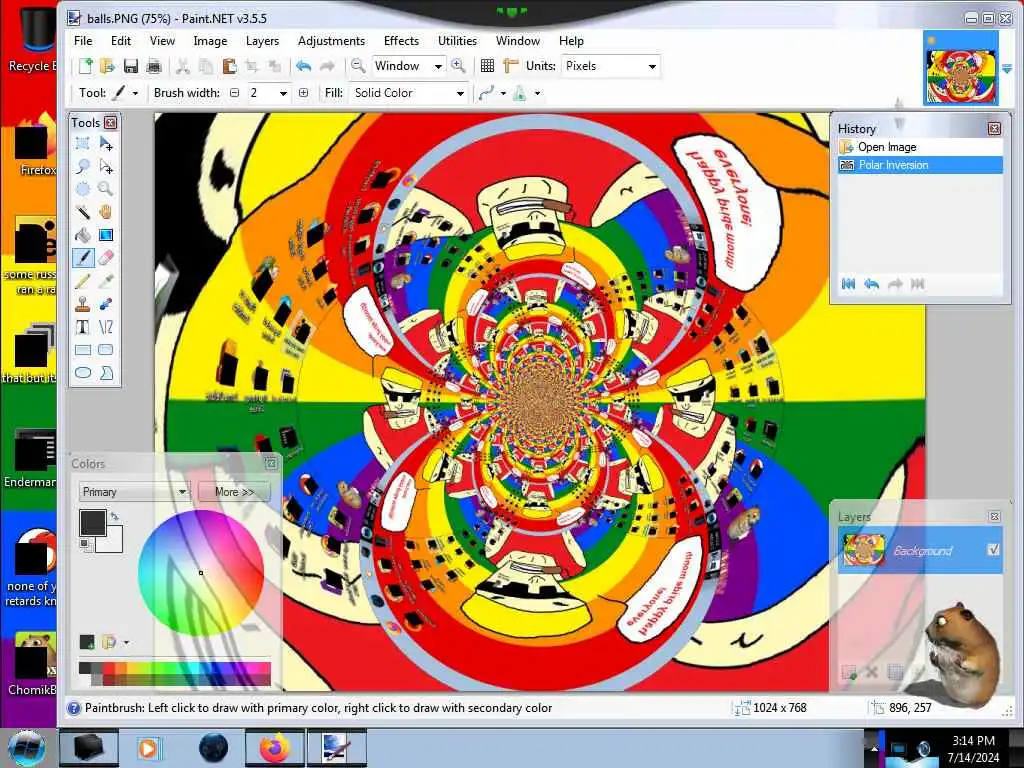Toggle the pixel grid icon

point(487,66)
